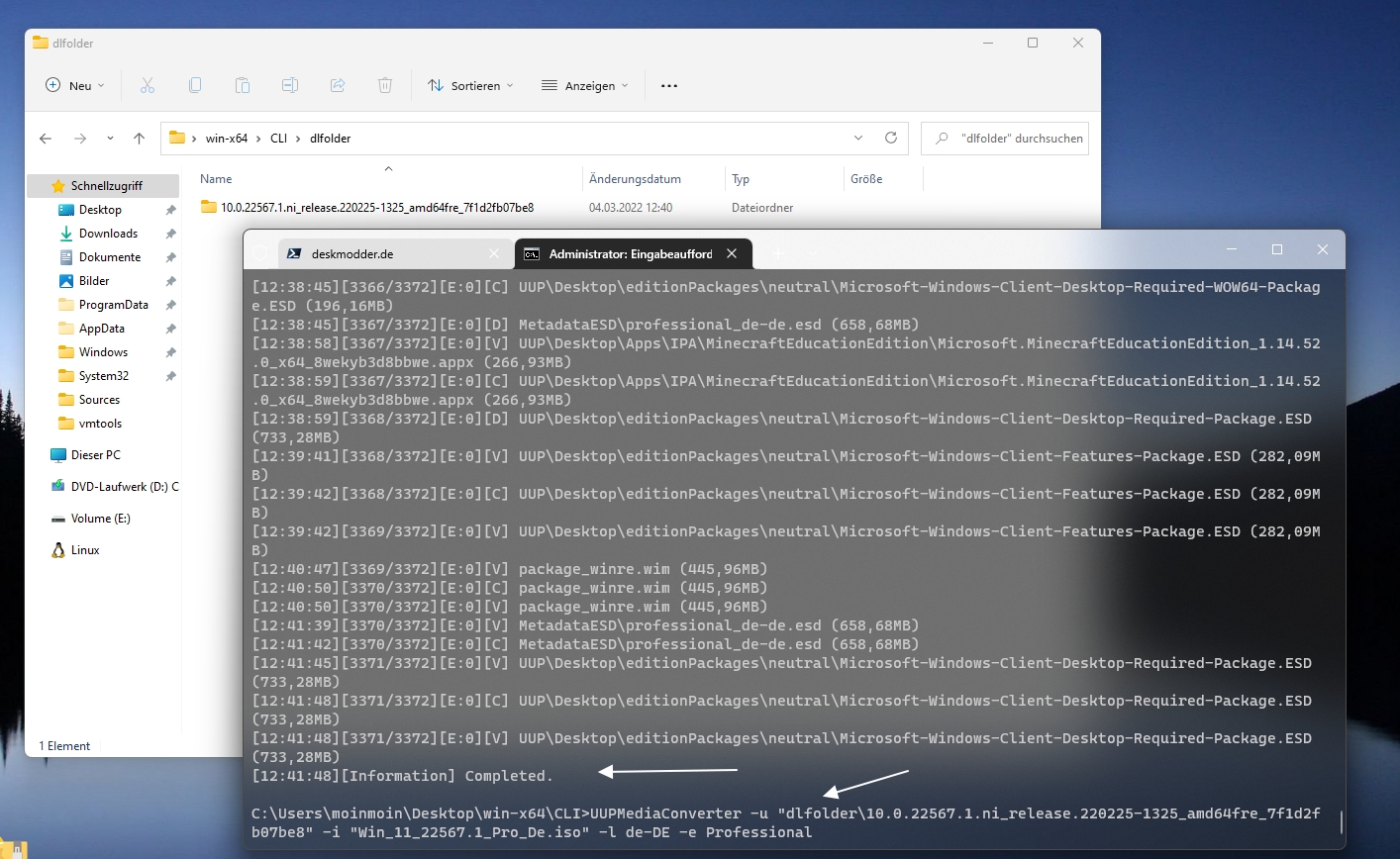
Task: Click the Paste icon in Explorer toolbar
Action: 243,86
